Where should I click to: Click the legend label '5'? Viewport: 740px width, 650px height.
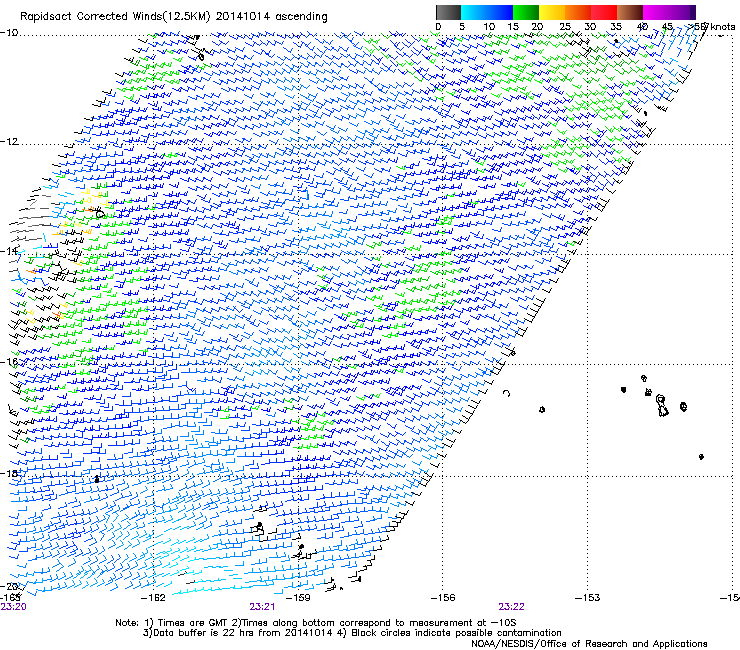[462, 27]
